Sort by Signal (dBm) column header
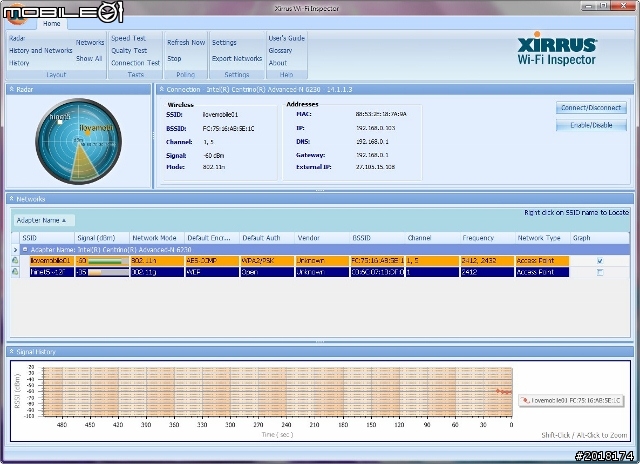The height and width of the screenshot is (464, 640). click(102, 238)
